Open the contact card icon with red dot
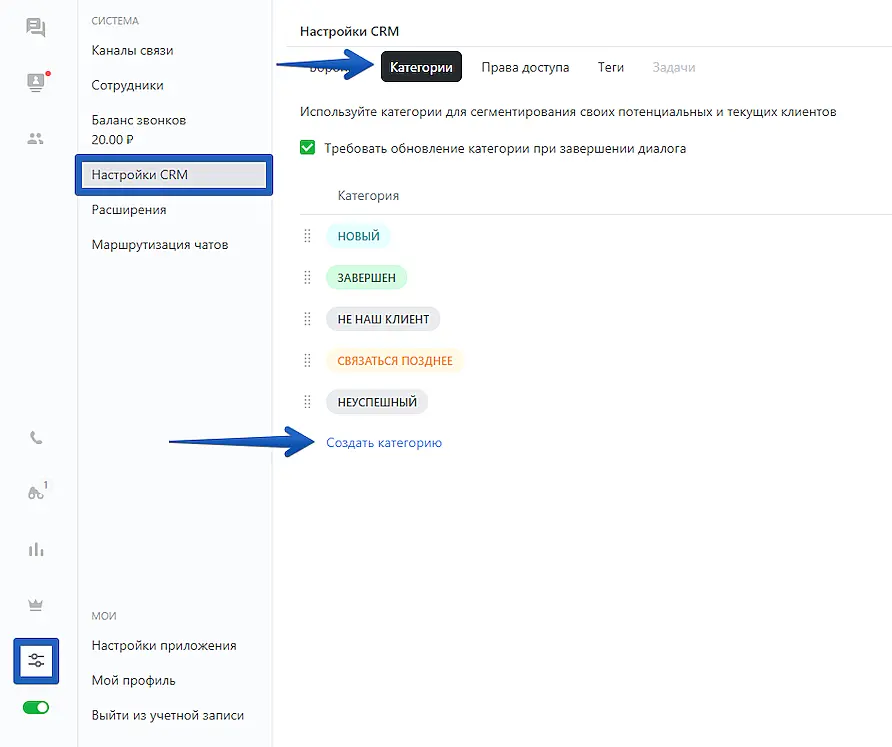This screenshot has height=747, width=892. [36, 83]
